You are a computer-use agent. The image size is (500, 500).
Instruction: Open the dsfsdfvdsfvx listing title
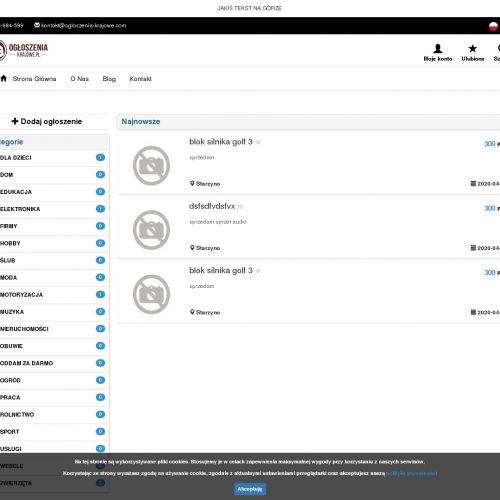tap(212, 206)
